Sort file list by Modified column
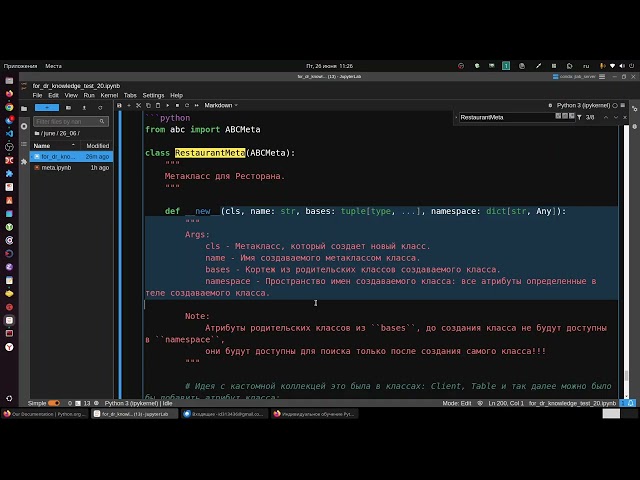This screenshot has width=640, height=480. (x=97, y=146)
